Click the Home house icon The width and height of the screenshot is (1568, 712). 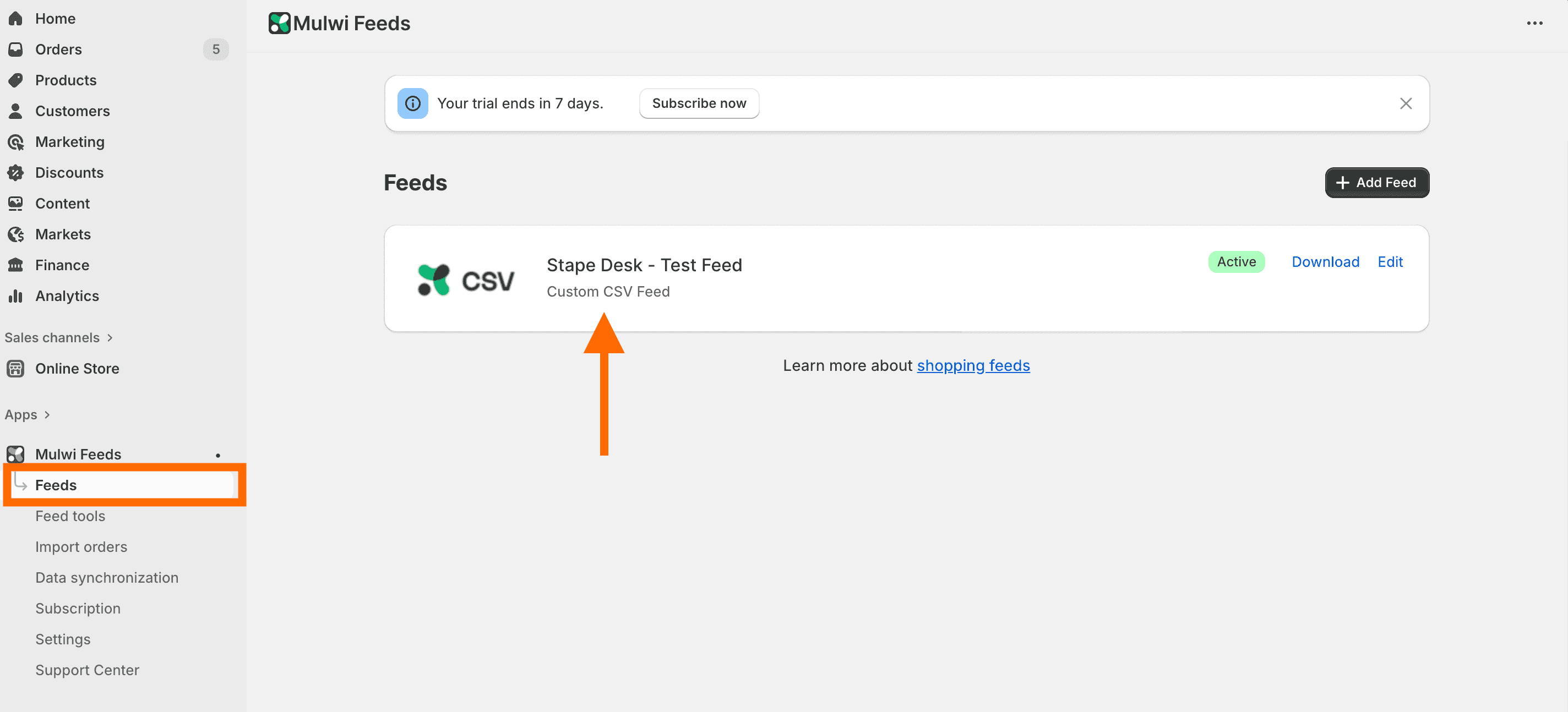pos(15,18)
